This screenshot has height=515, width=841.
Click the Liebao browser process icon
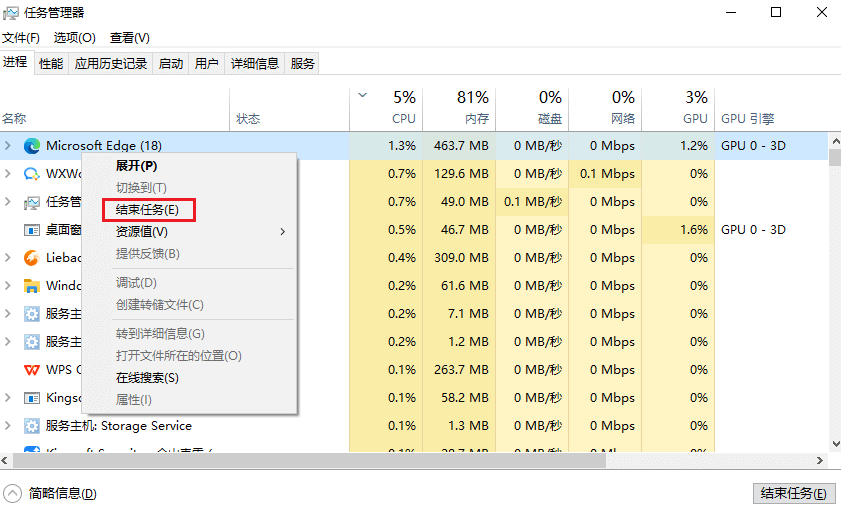click(x=32, y=258)
